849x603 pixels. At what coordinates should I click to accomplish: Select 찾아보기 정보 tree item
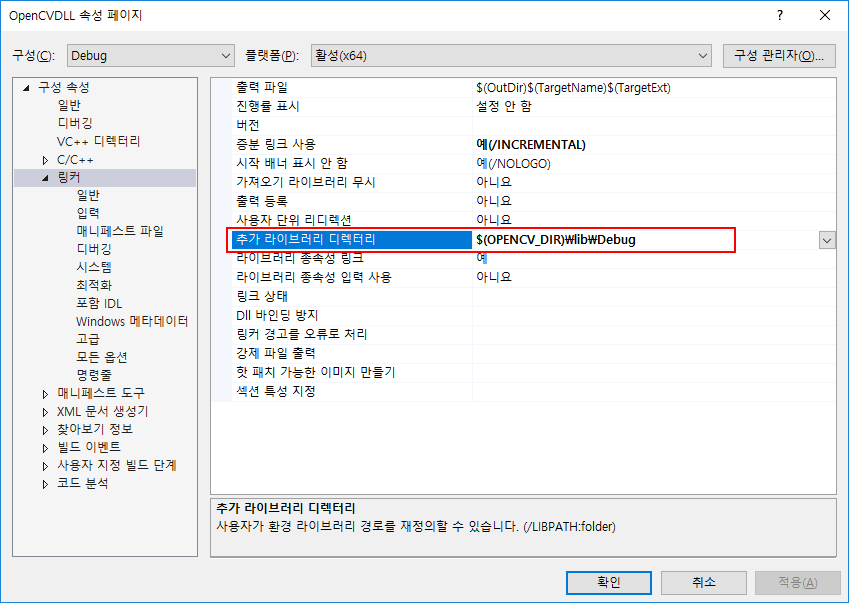(x=95, y=429)
